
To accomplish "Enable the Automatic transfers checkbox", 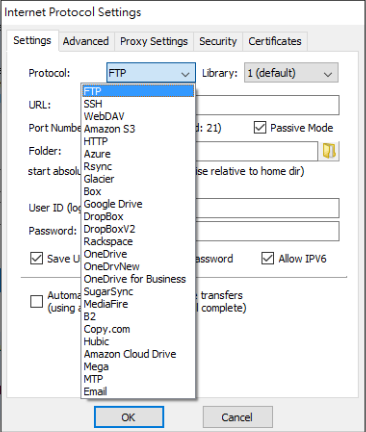I will [36, 301].
